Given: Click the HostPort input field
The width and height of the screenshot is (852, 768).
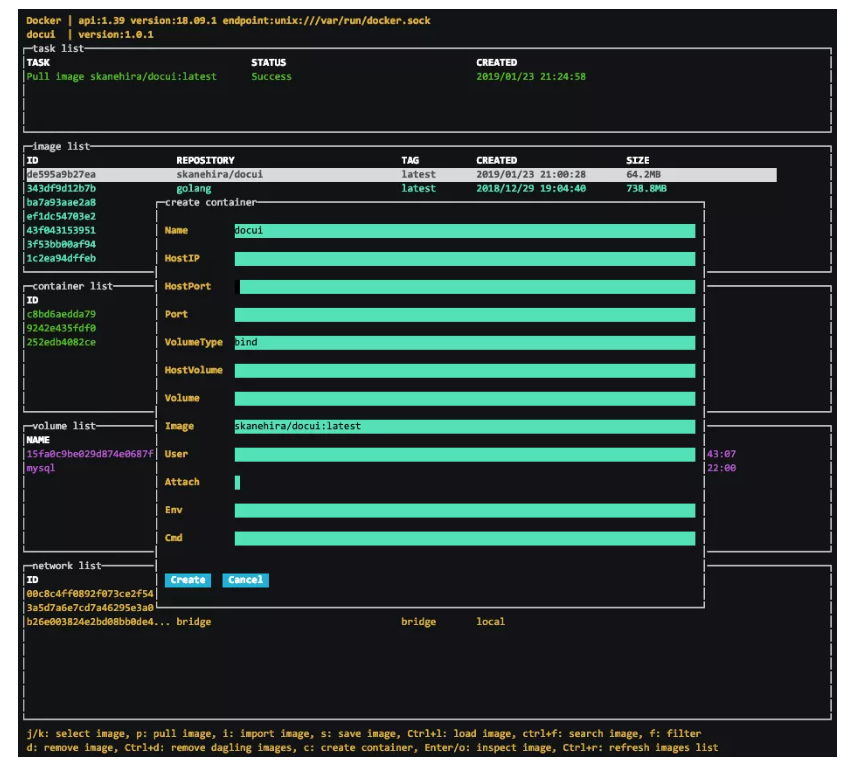Looking at the screenshot, I should 400,286.
